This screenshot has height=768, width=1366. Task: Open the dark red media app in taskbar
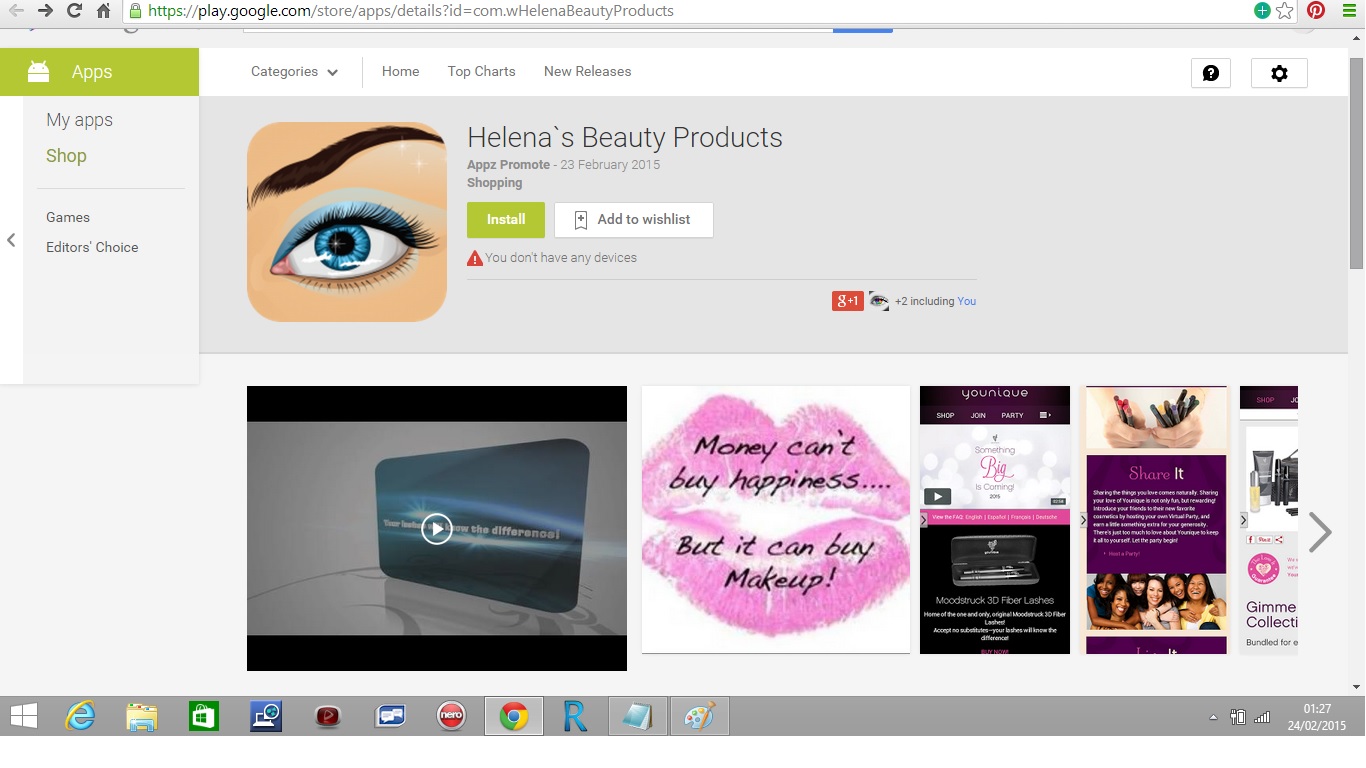328,717
